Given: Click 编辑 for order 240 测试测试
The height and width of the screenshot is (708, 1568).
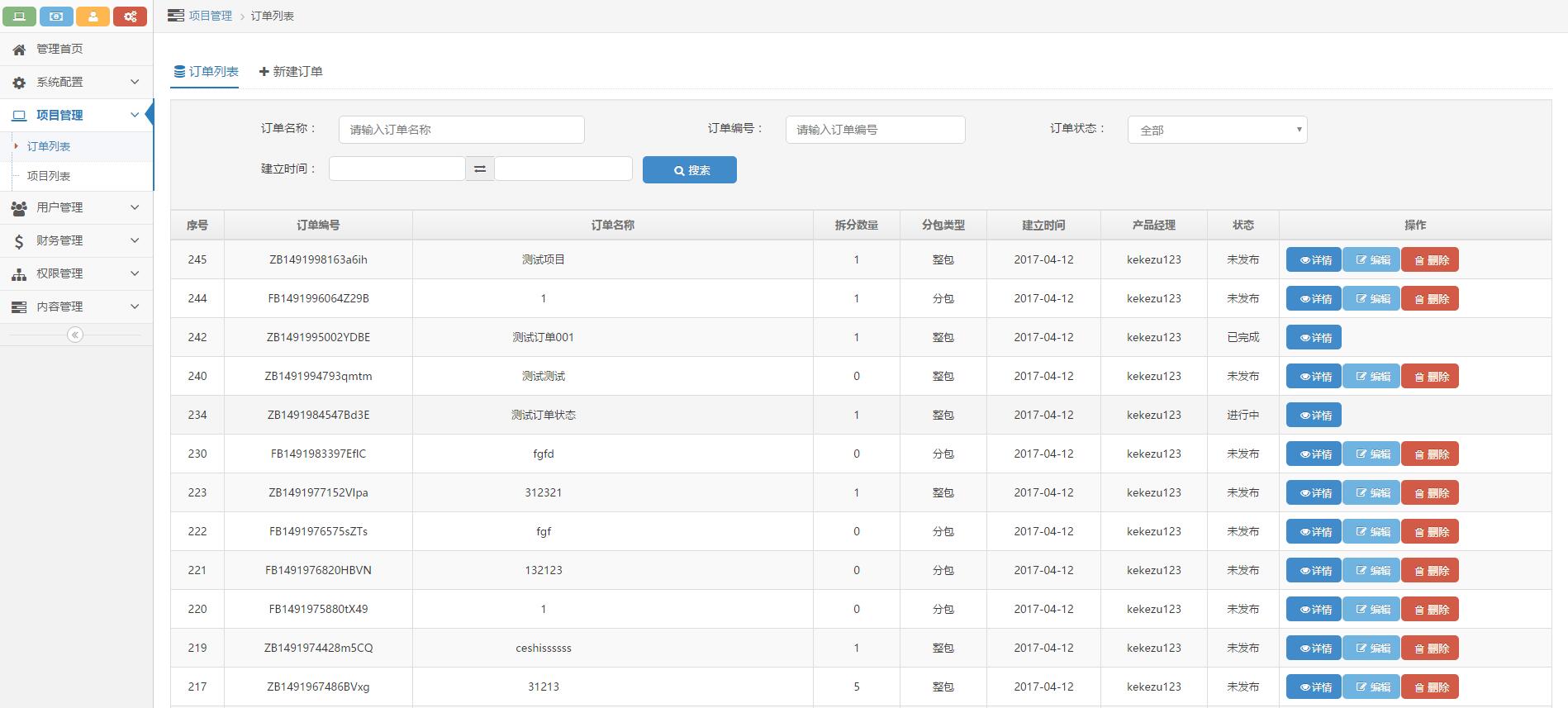Looking at the screenshot, I should 1371,377.
